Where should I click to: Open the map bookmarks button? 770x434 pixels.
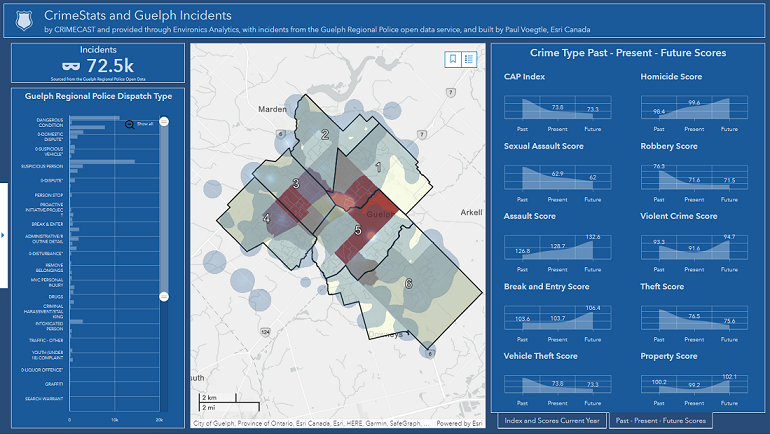(x=453, y=59)
